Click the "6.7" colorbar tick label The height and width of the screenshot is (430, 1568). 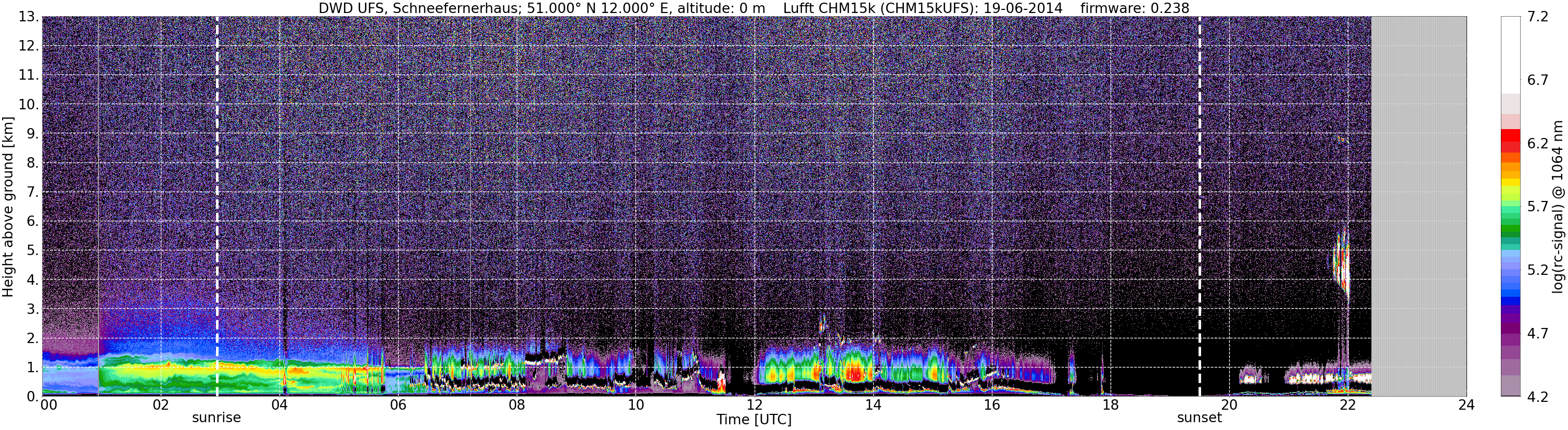tap(1538, 80)
